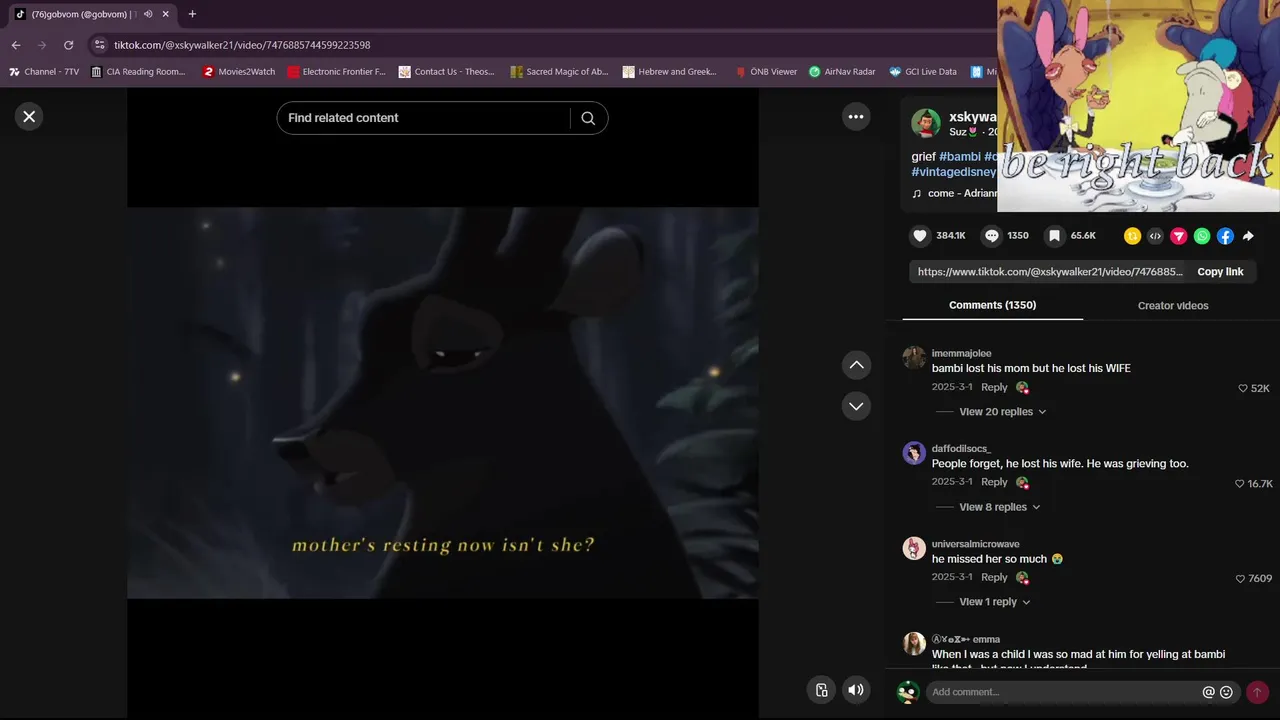Go to the previous video with up arrow
The image size is (1280, 720).
pos(856,365)
